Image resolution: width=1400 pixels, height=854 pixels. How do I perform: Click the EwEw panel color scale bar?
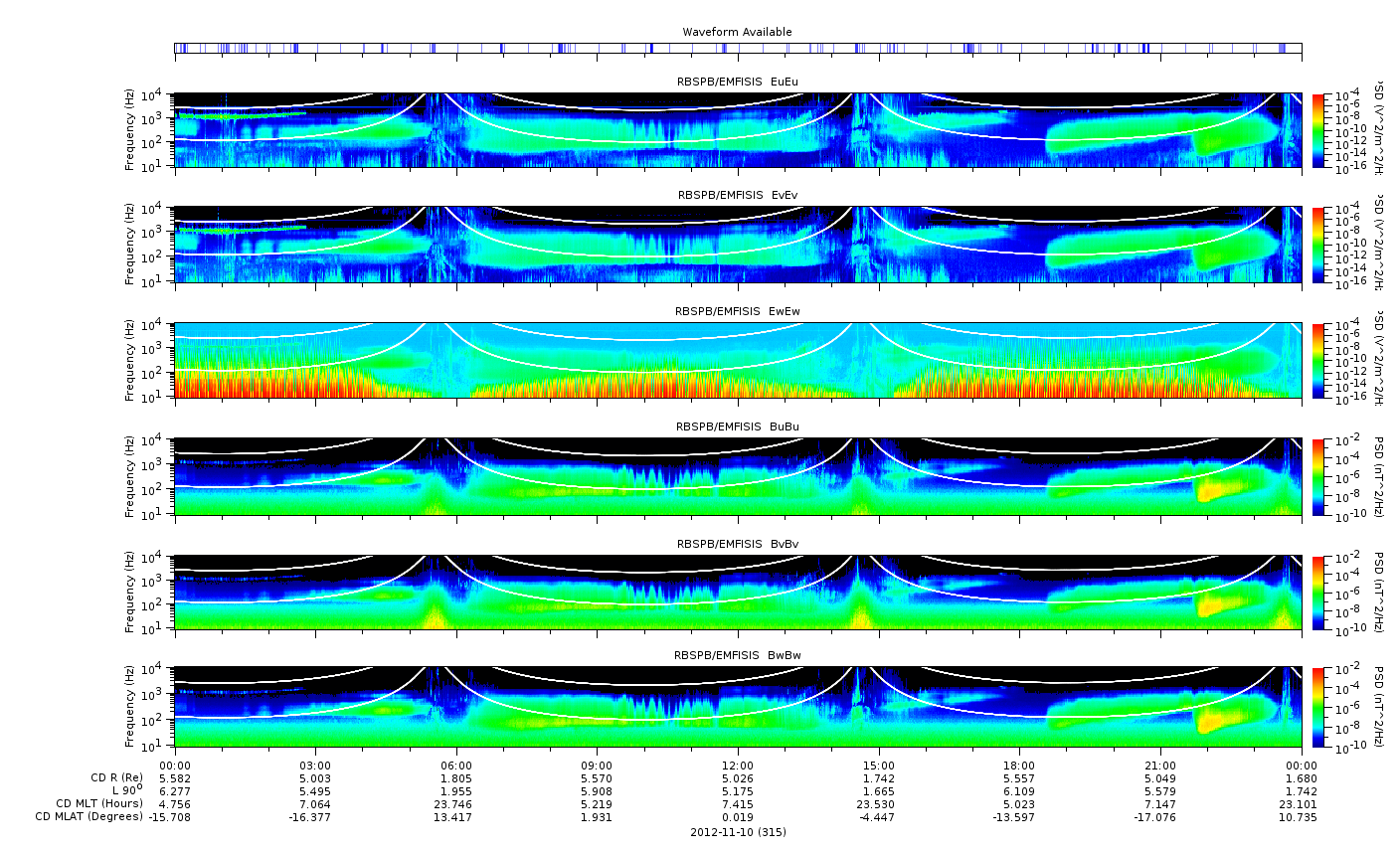[1317, 361]
